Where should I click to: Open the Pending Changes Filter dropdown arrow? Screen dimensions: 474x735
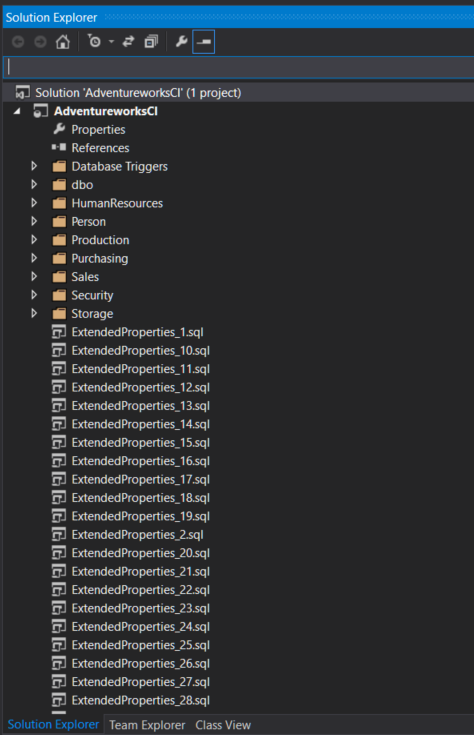click(111, 42)
